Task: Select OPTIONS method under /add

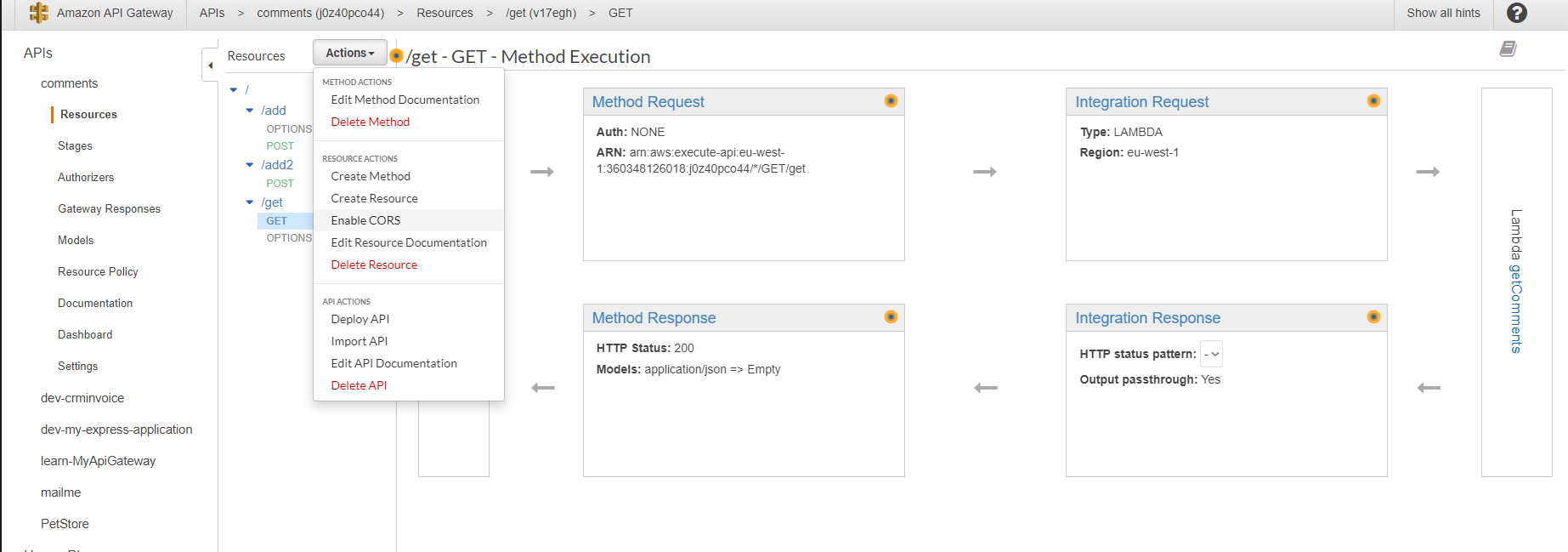Action: pos(289,129)
